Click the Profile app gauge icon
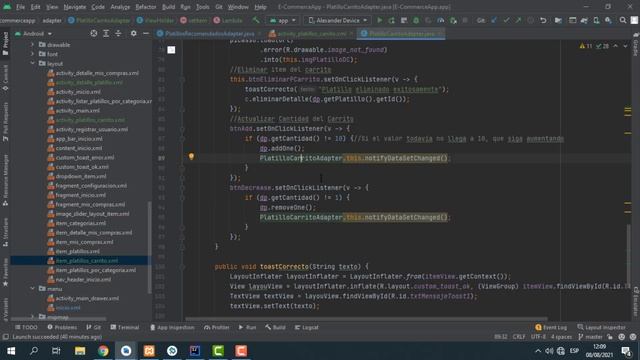This screenshot has height=360, width=640. (x=440, y=20)
